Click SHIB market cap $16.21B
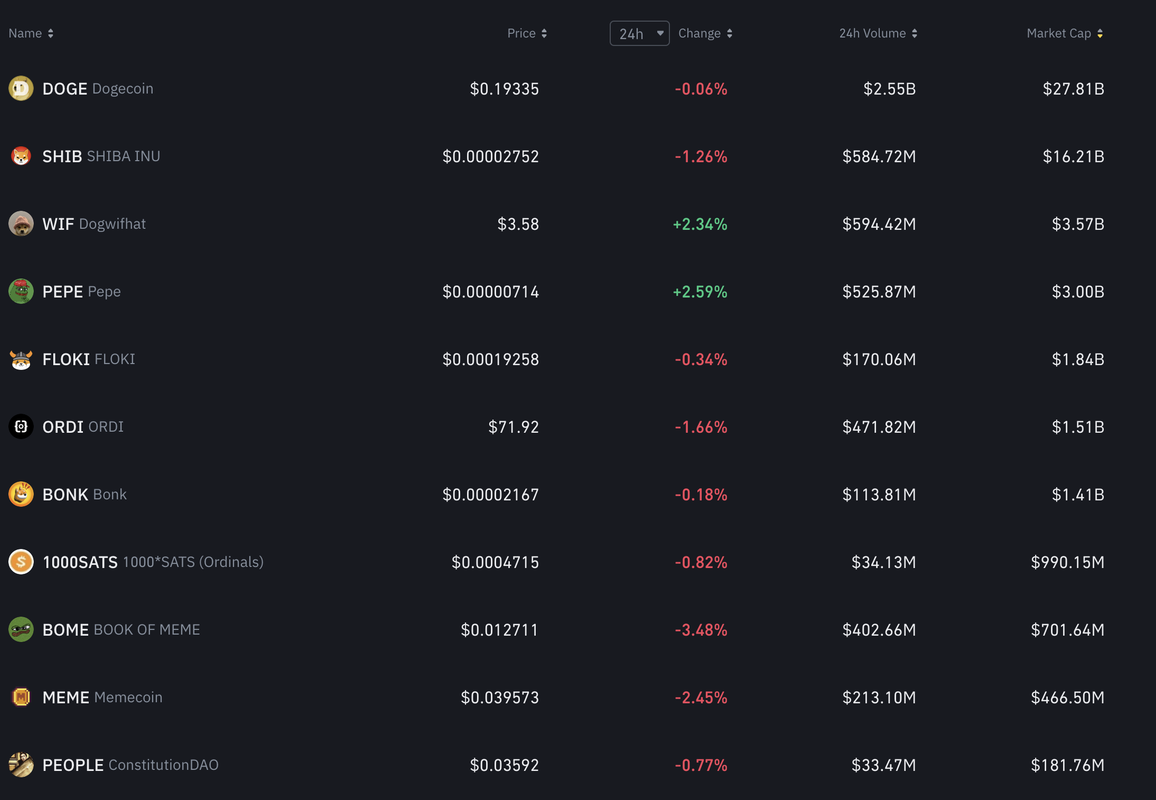This screenshot has width=1156, height=800. (x=1073, y=156)
